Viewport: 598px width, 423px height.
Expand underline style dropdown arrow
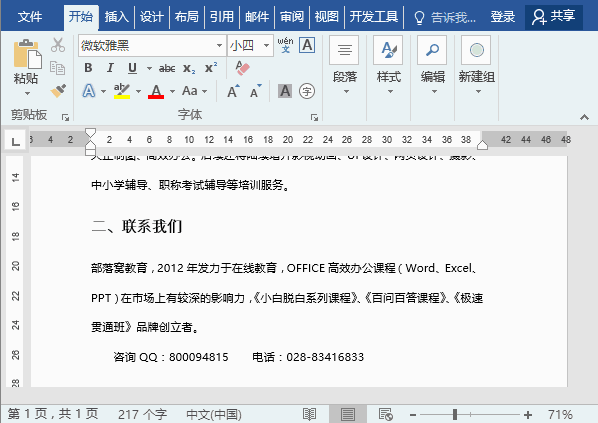(x=149, y=69)
